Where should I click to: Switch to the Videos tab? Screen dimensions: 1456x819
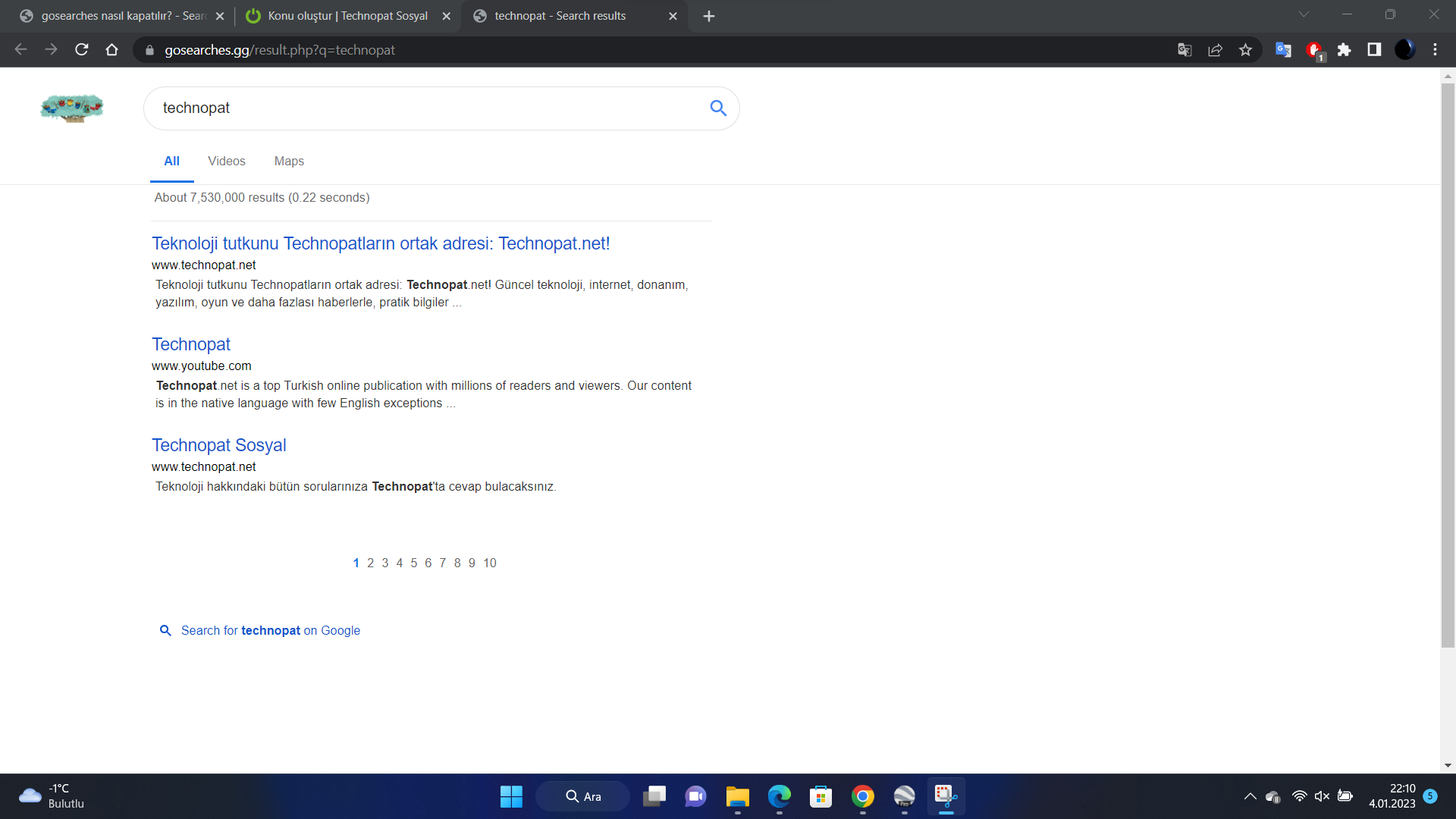point(226,161)
